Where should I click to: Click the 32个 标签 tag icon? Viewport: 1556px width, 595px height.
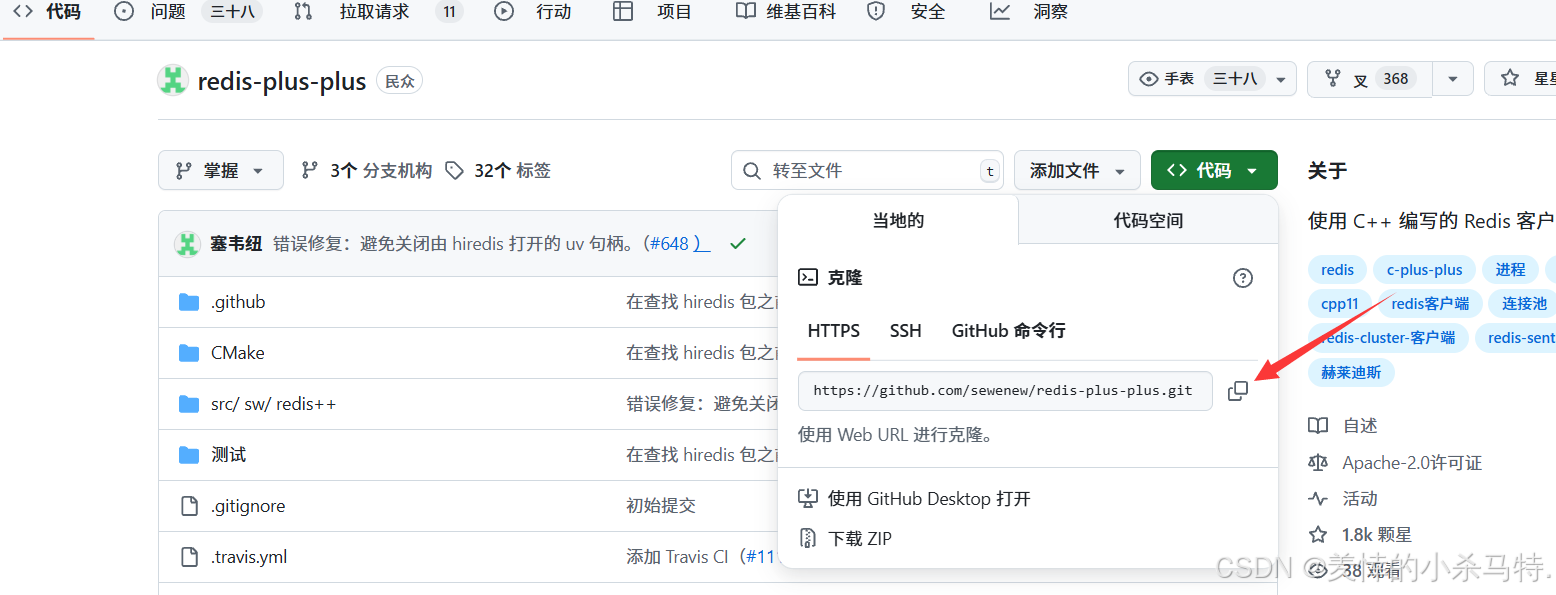pyautogui.click(x=455, y=171)
